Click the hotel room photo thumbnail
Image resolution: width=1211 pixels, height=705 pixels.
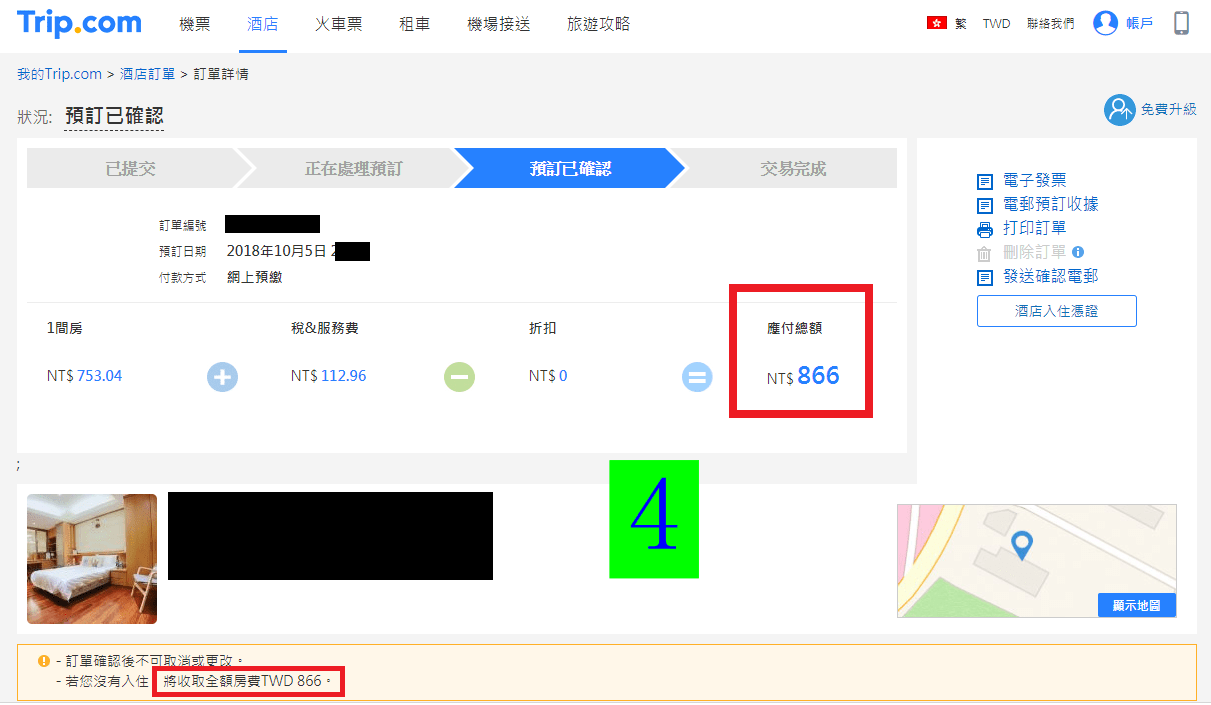[92, 559]
